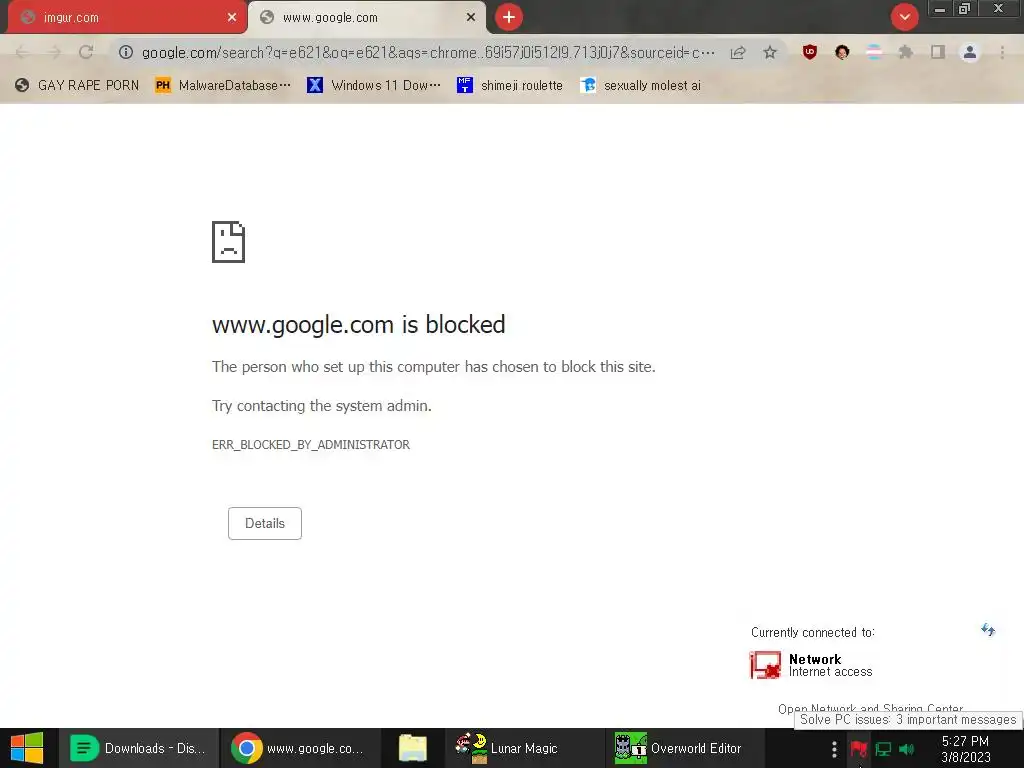Open the Windows 11 Dow… bookmark
Image resolution: width=1024 pixels, height=768 pixels.
coord(374,86)
